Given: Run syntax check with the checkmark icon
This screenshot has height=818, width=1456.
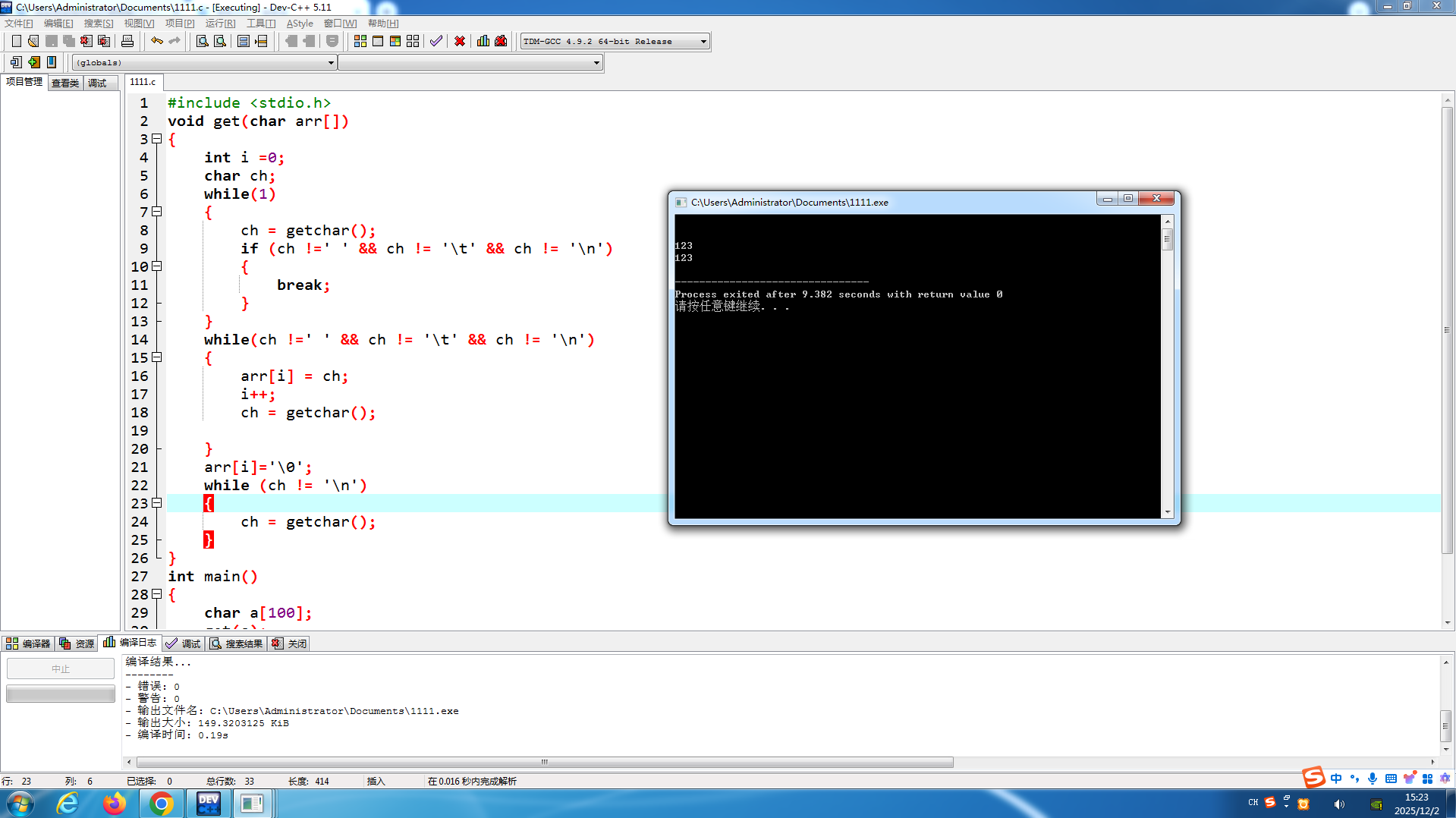Looking at the screenshot, I should tap(436, 41).
